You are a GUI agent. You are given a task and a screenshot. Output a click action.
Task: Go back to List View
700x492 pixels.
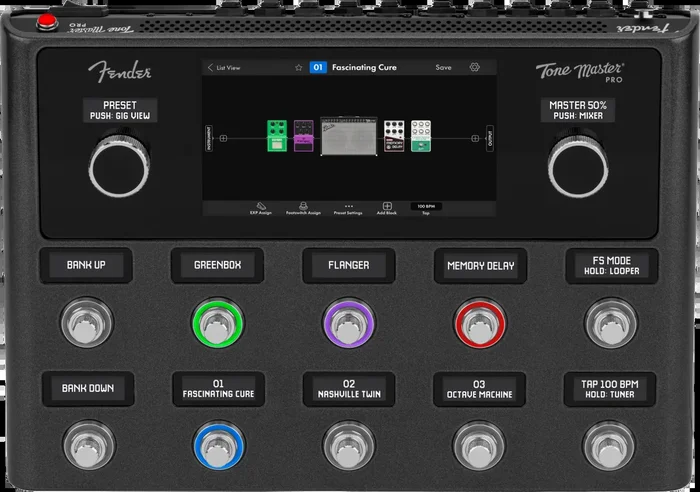coord(224,68)
